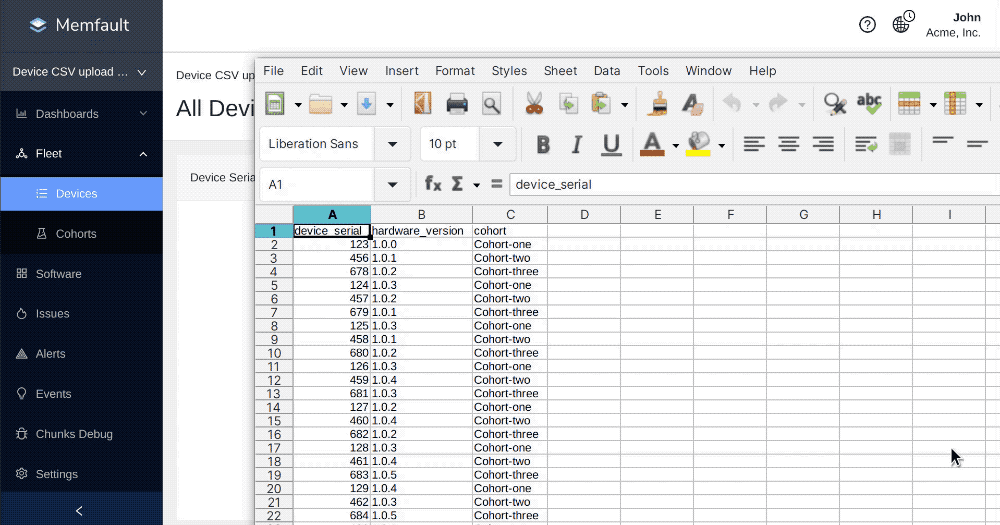This screenshot has height=525, width=1000.
Task: Toggle Underline formatting
Action: pyautogui.click(x=612, y=144)
